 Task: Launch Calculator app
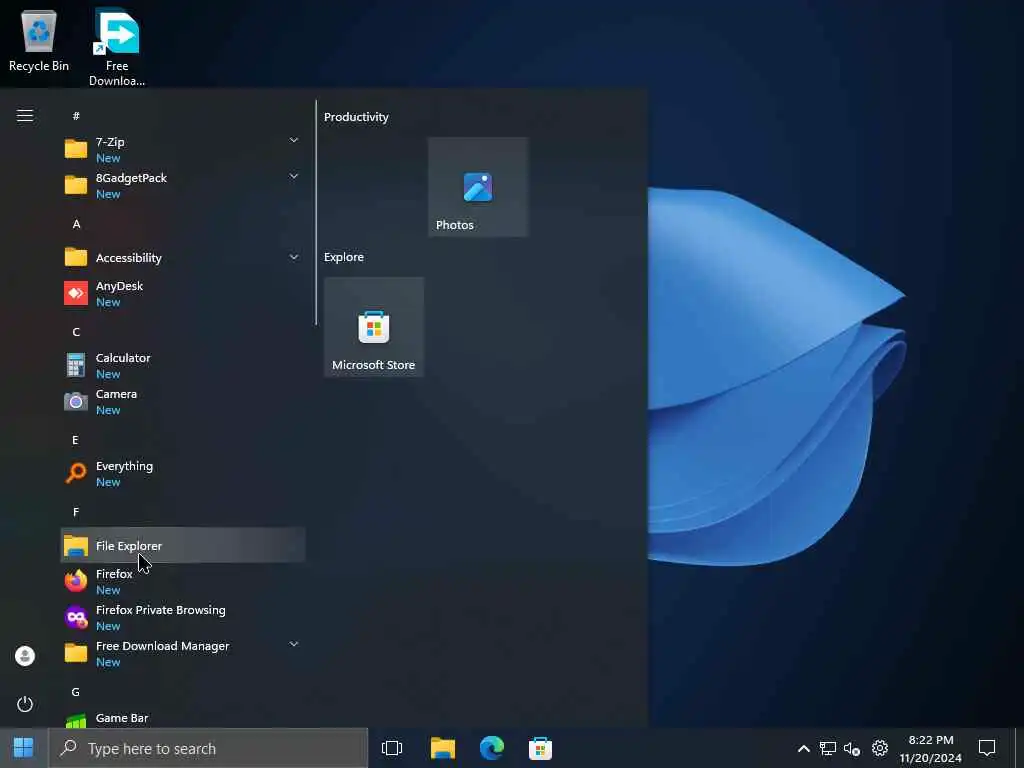point(183,365)
